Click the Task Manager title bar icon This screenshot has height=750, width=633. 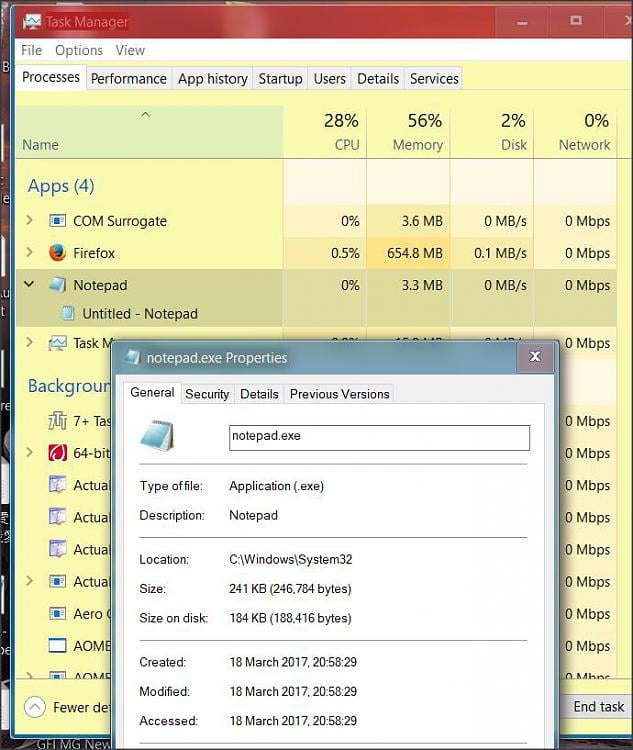click(32, 22)
